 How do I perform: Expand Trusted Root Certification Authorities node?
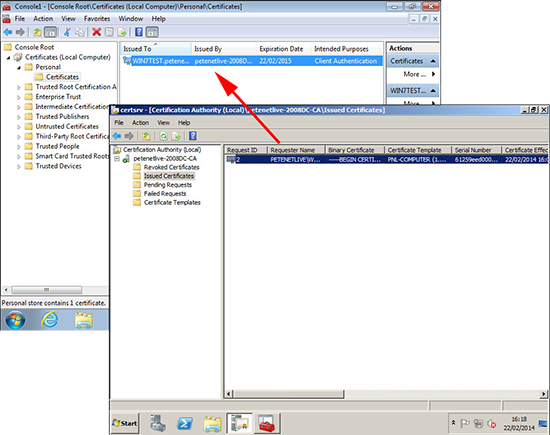tap(19, 87)
